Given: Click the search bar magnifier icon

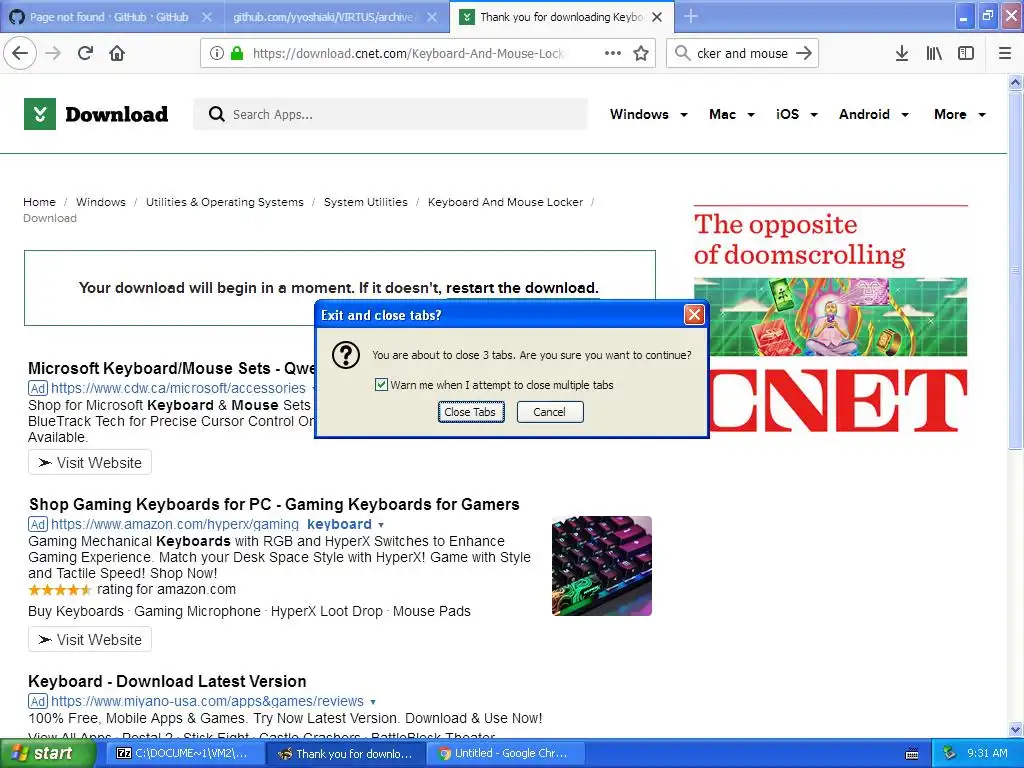Looking at the screenshot, I should tap(682, 54).
